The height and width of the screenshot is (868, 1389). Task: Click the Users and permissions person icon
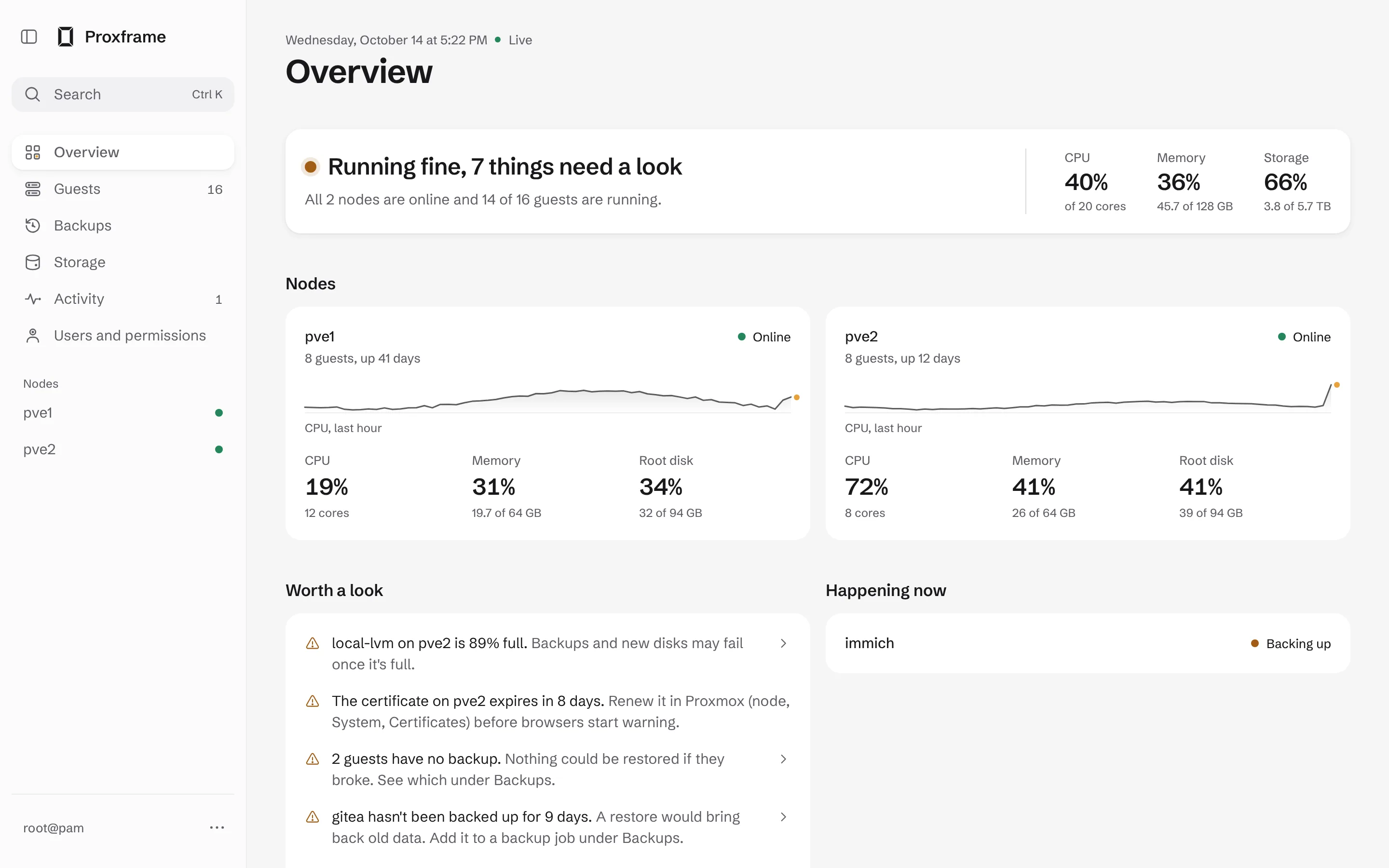[33, 335]
